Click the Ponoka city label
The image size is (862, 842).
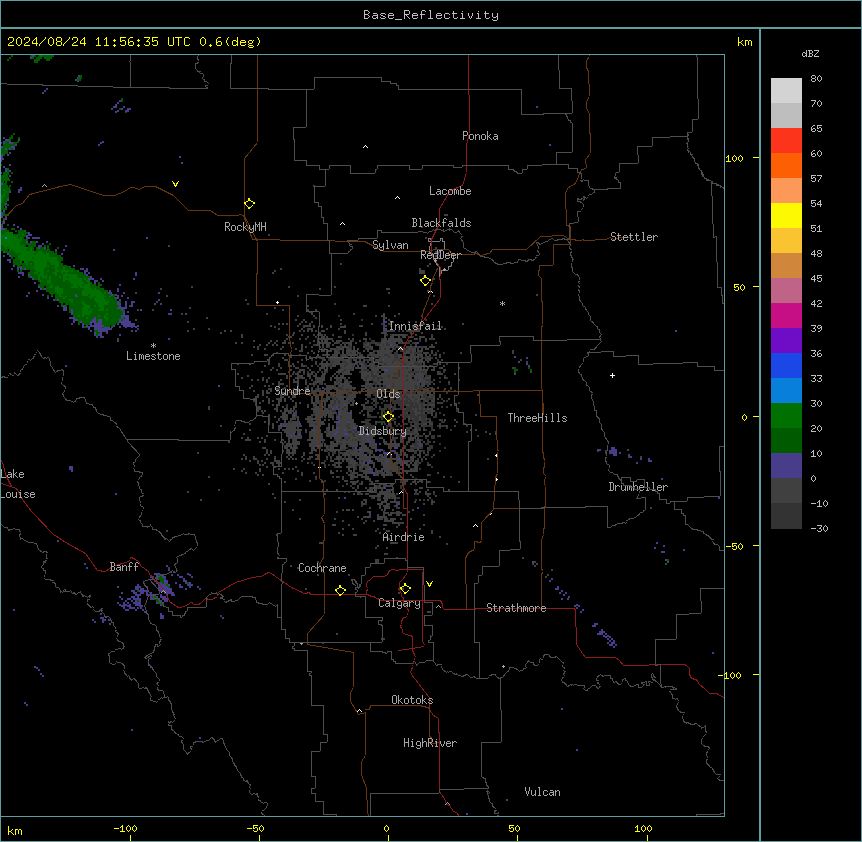coord(480,136)
